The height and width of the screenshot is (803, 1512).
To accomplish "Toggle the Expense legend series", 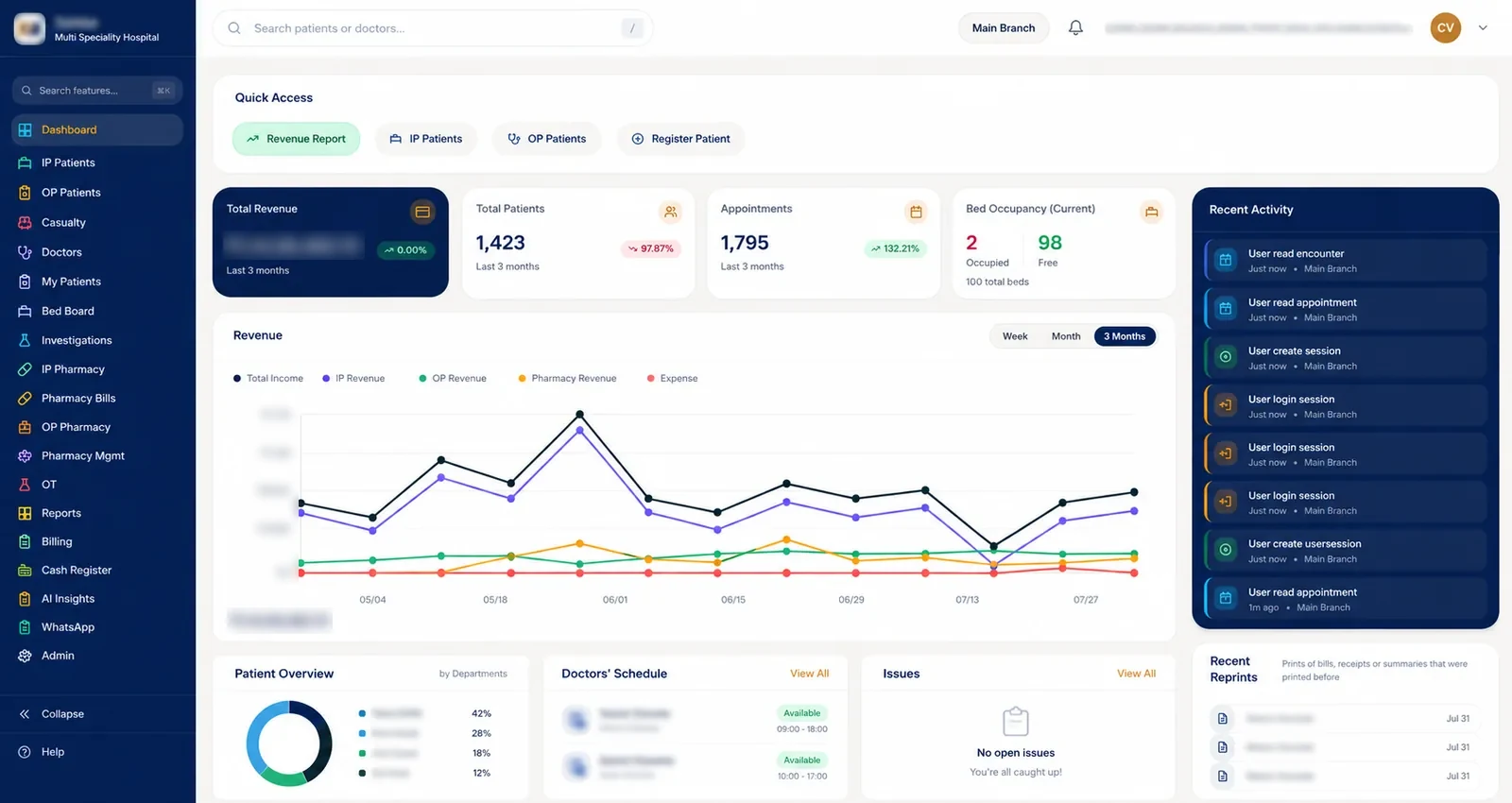I will coord(672,378).
